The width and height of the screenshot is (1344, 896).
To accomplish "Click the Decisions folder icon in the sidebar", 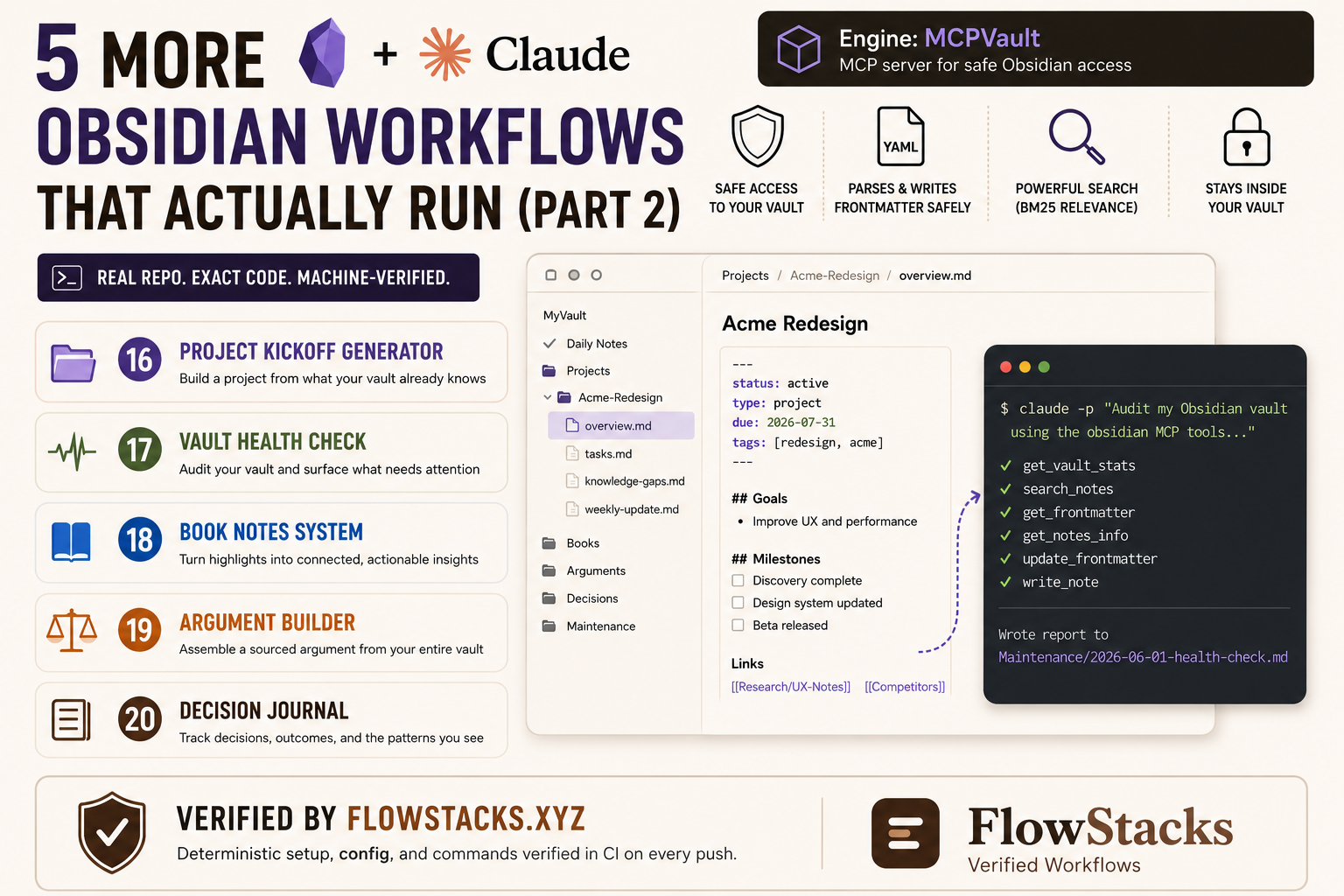I will point(549,598).
